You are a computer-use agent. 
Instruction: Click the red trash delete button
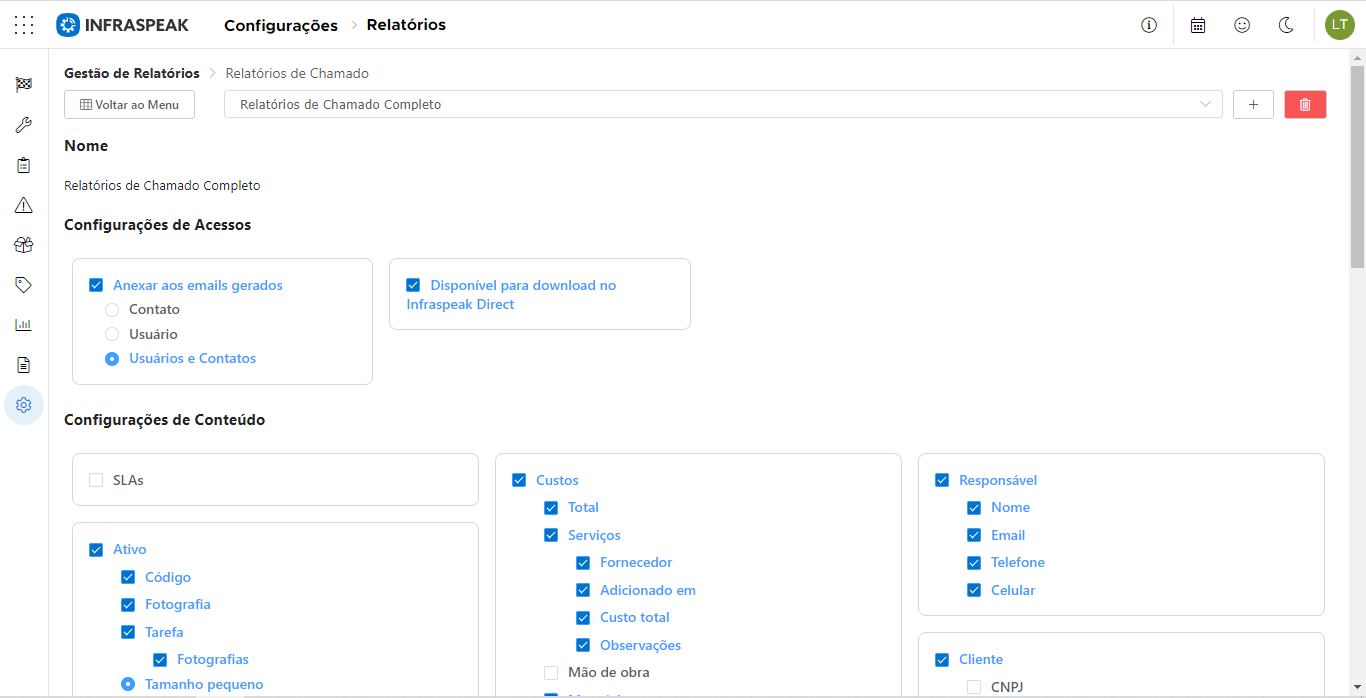(x=1305, y=104)
